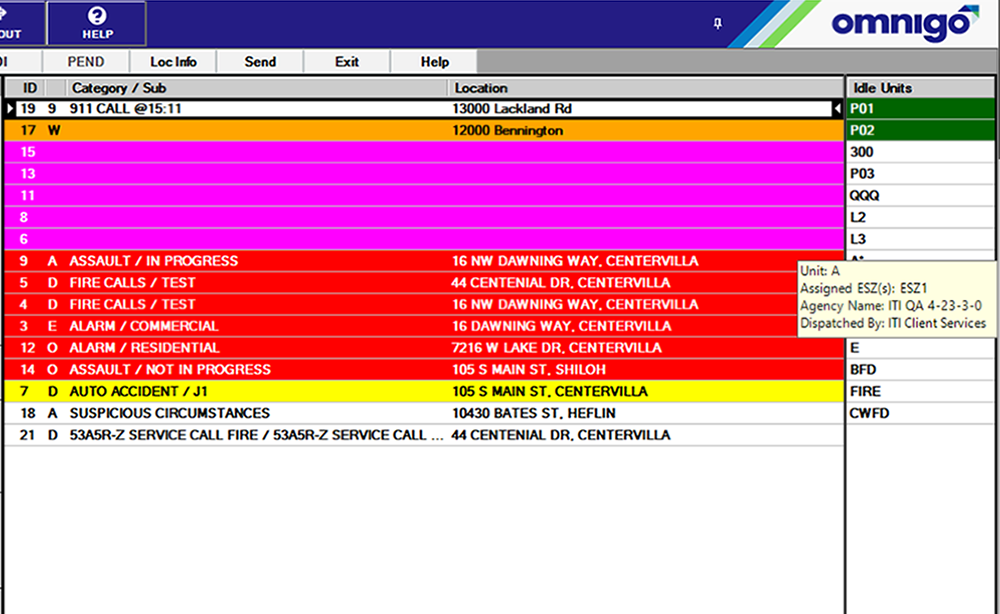Sort by the ID column header
Viewport: 1000px width, 614px height.
point(29,88)
